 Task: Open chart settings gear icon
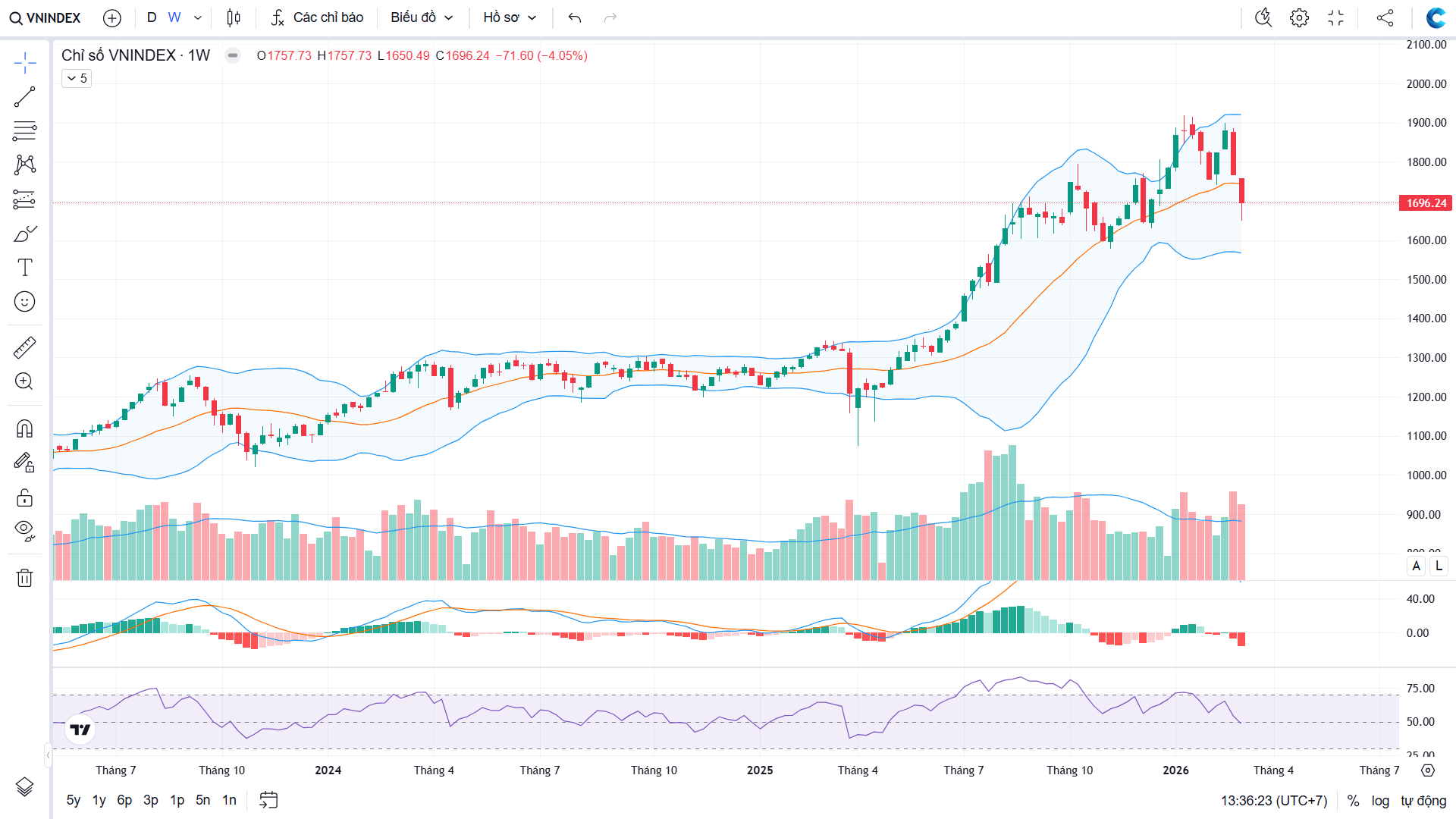[1299, 17]
